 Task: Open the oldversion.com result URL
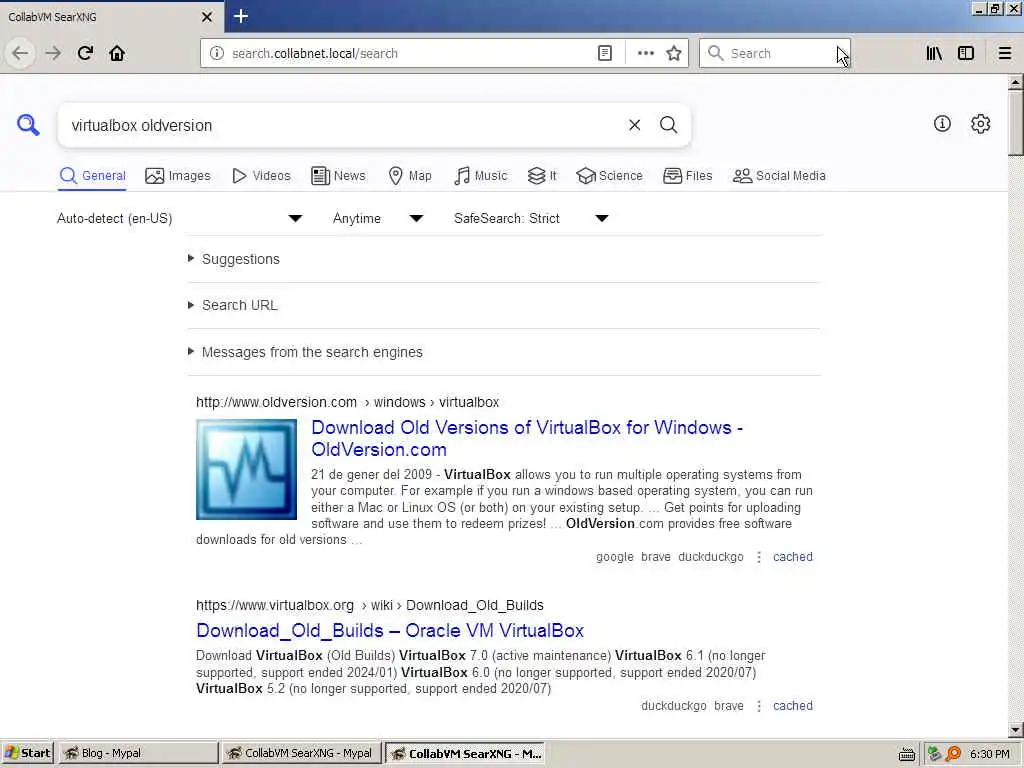click(x=347, y=402)
